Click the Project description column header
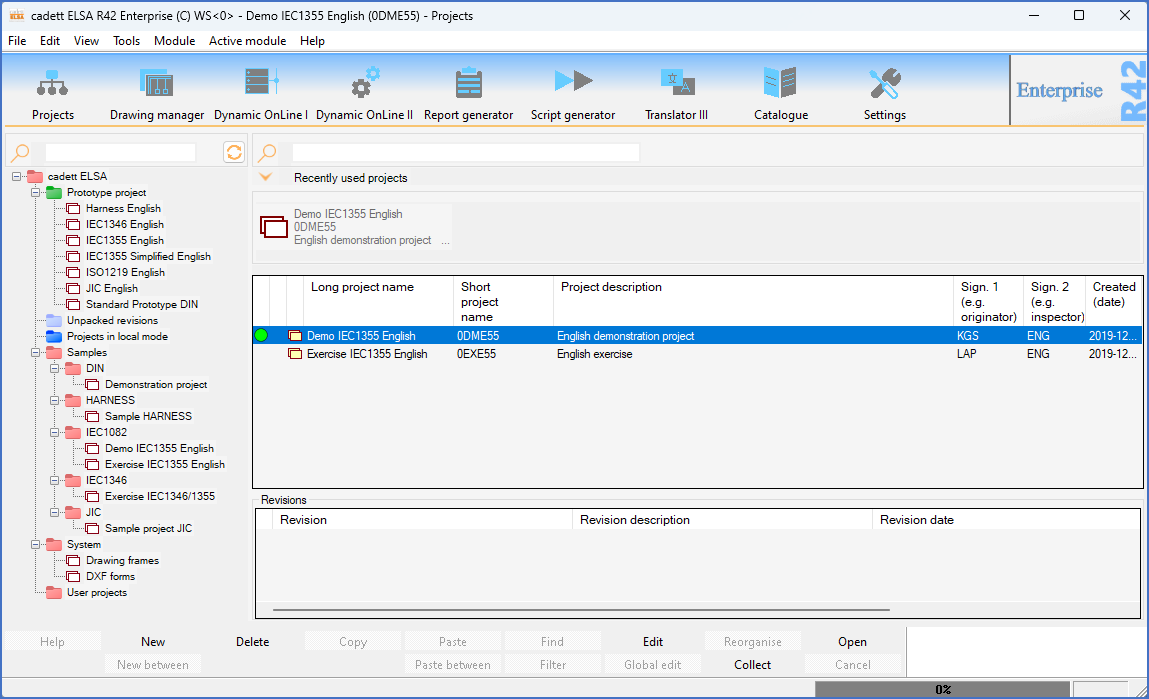Viewport: 1149px width, 699px height. tap(754, 302)
